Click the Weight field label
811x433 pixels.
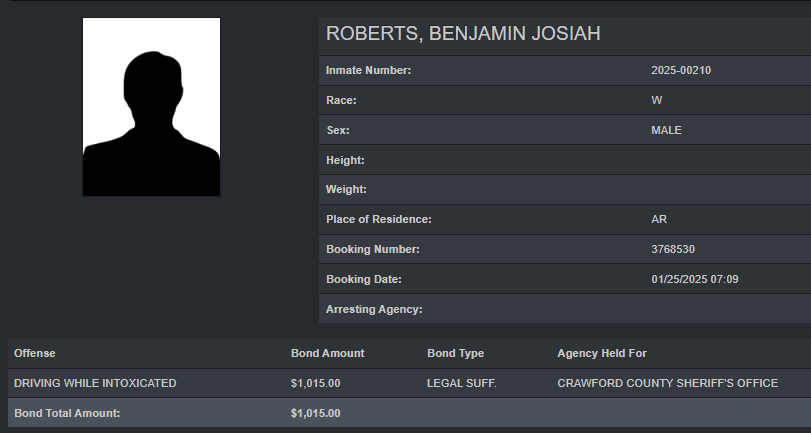point(346,190)
